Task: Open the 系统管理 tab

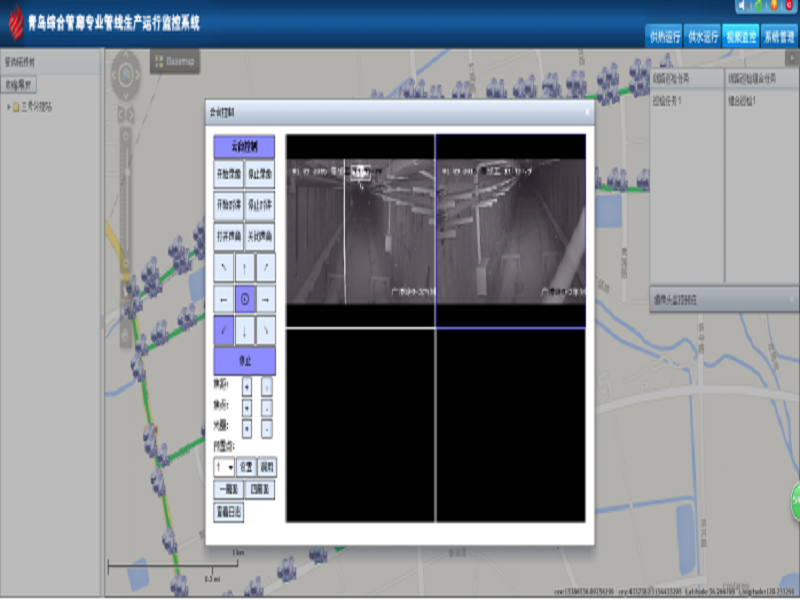Action: pos(778,37)
